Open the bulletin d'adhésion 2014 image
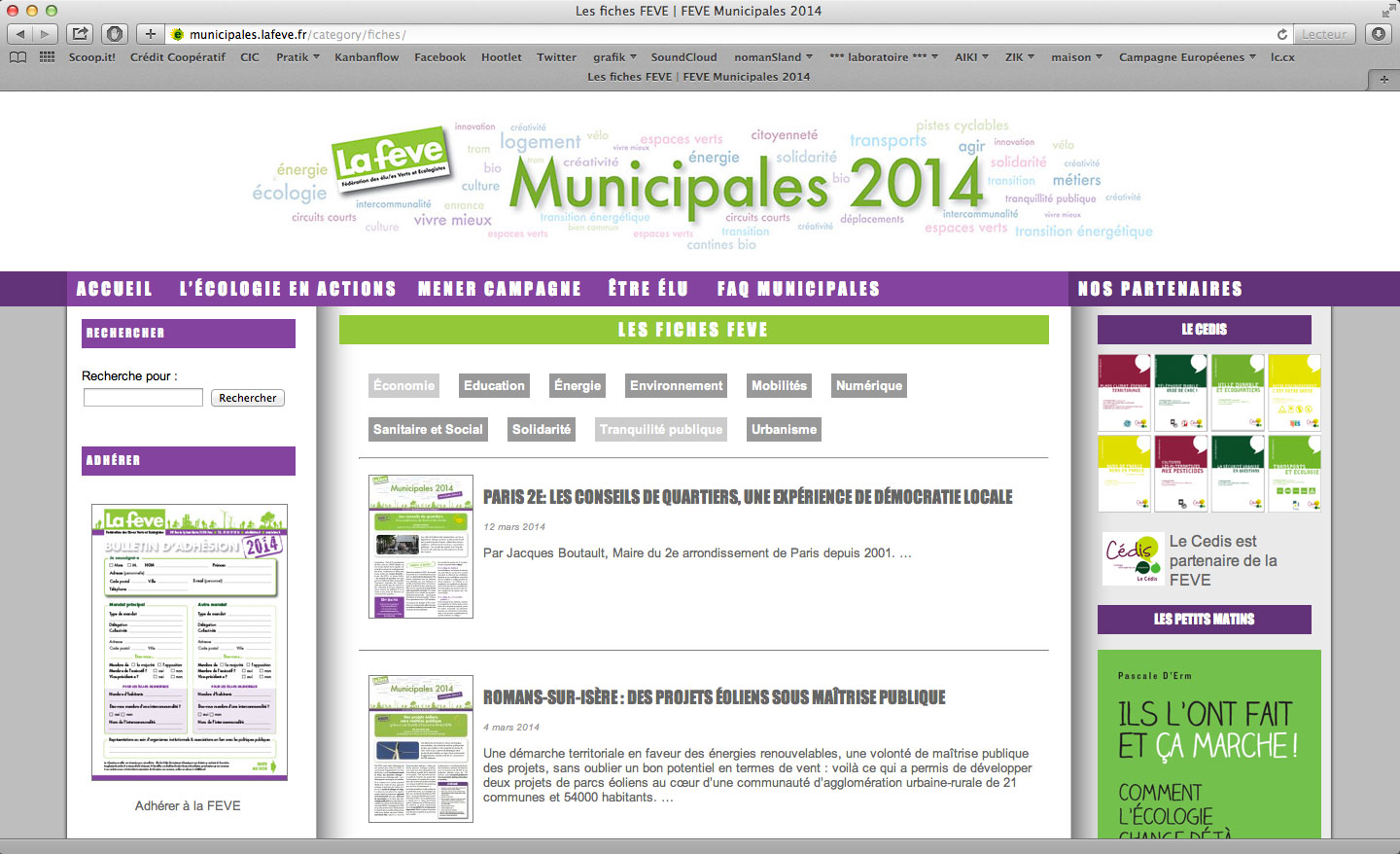The width and height of the screenshot is (1400, 854). tap(190, 642)
